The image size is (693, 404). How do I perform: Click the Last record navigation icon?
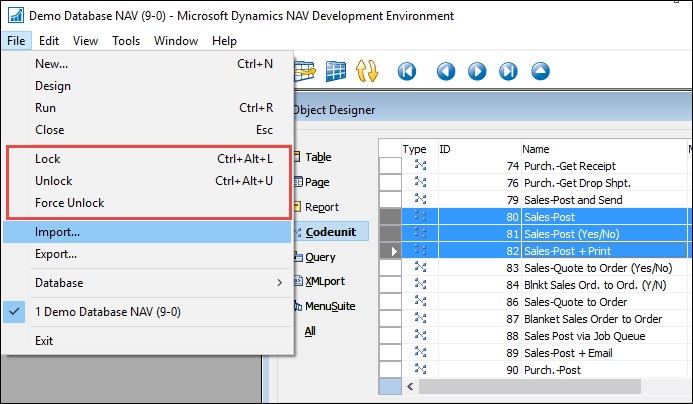coord(508,71)
